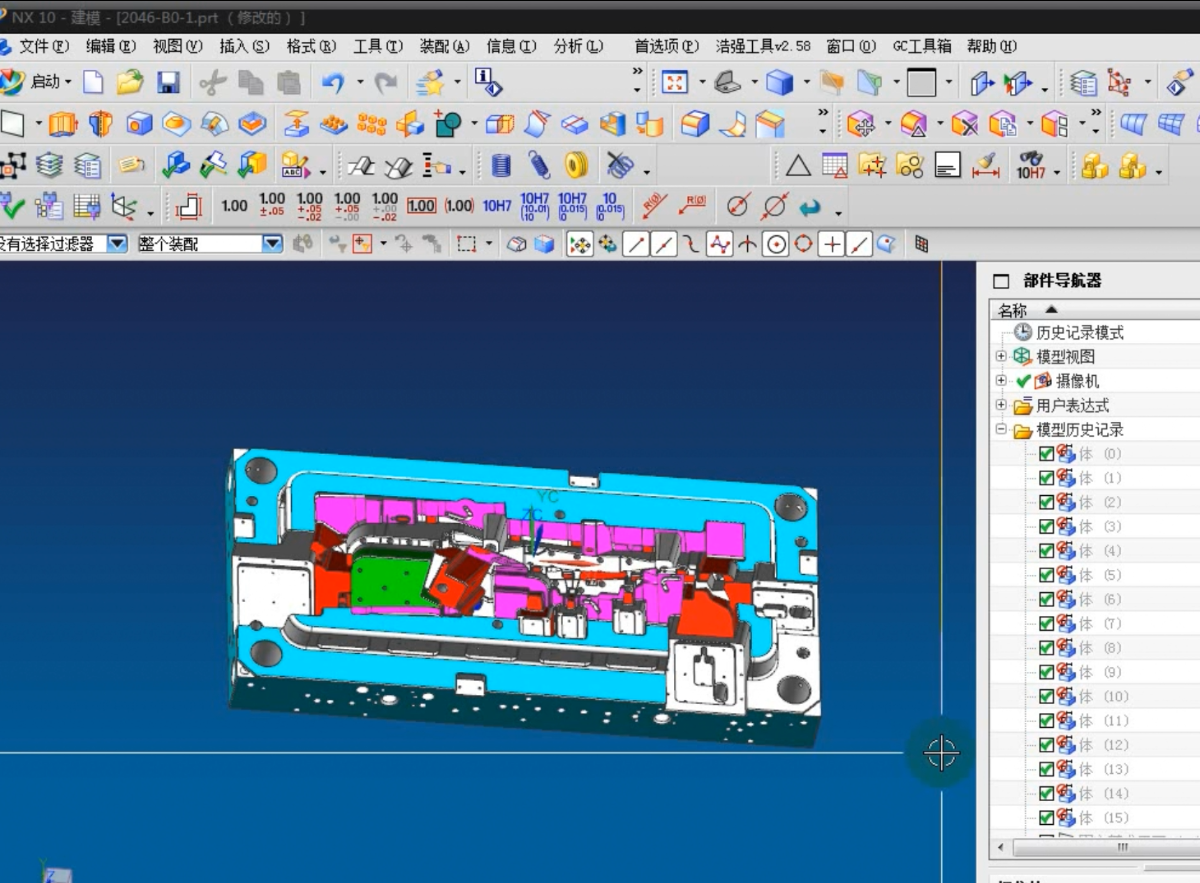Viewport: 1200px width, 883px height.
Task: Uncheck the body (1) checkbox
Action: 1046,478
